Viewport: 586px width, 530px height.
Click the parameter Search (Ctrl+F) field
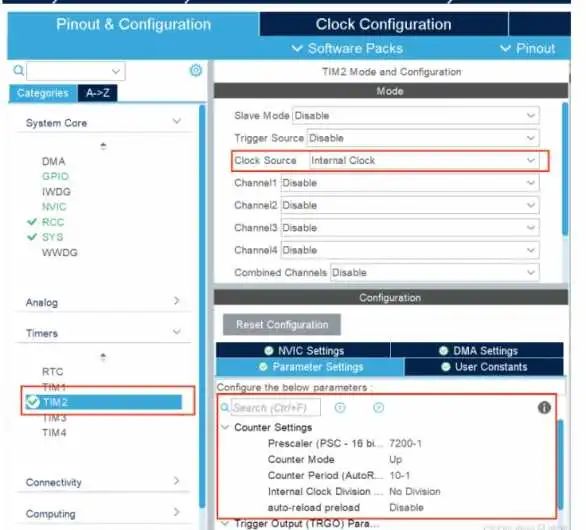coord(275,407)
